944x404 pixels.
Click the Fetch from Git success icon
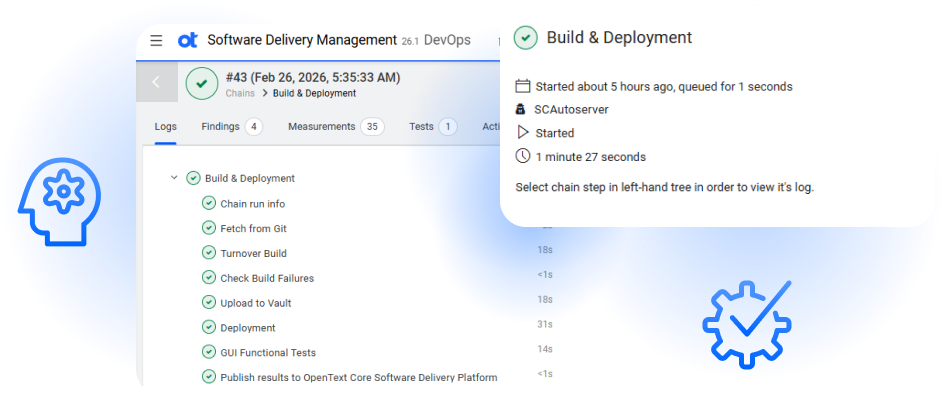point(209,228)
